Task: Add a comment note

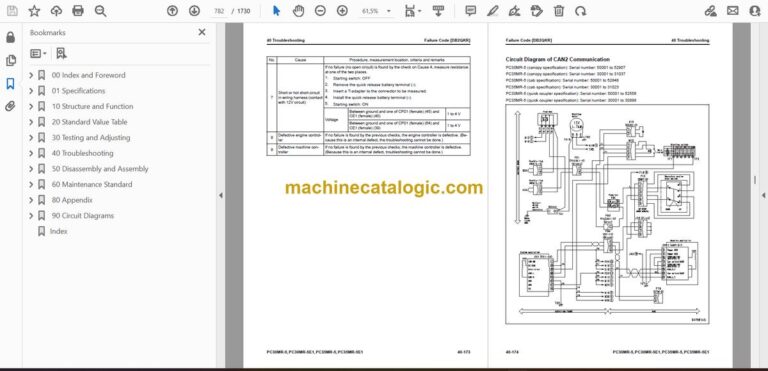Action: pyautogui.click(x=470, y=11)
